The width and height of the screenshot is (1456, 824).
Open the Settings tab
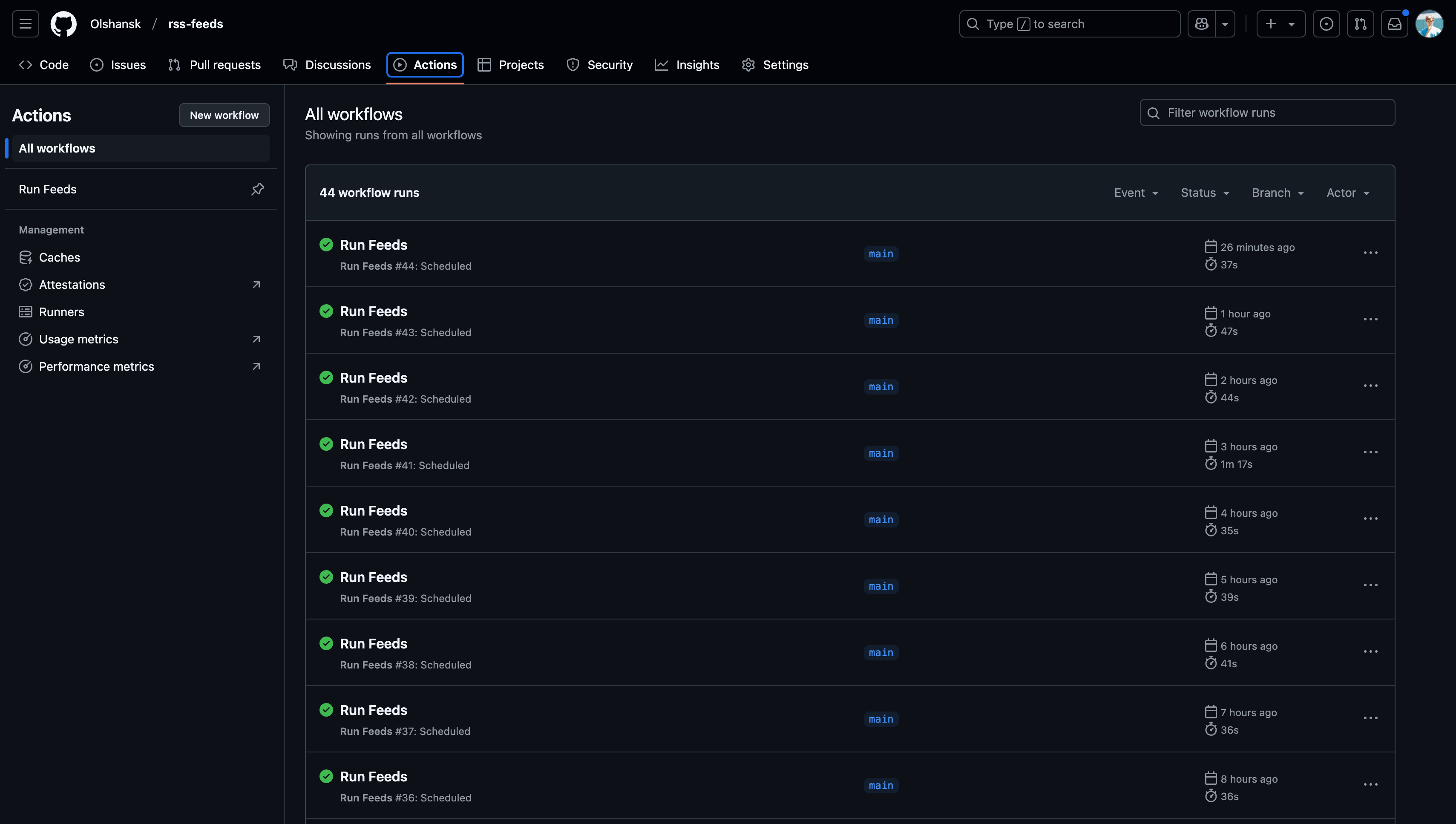coord(775,64)
